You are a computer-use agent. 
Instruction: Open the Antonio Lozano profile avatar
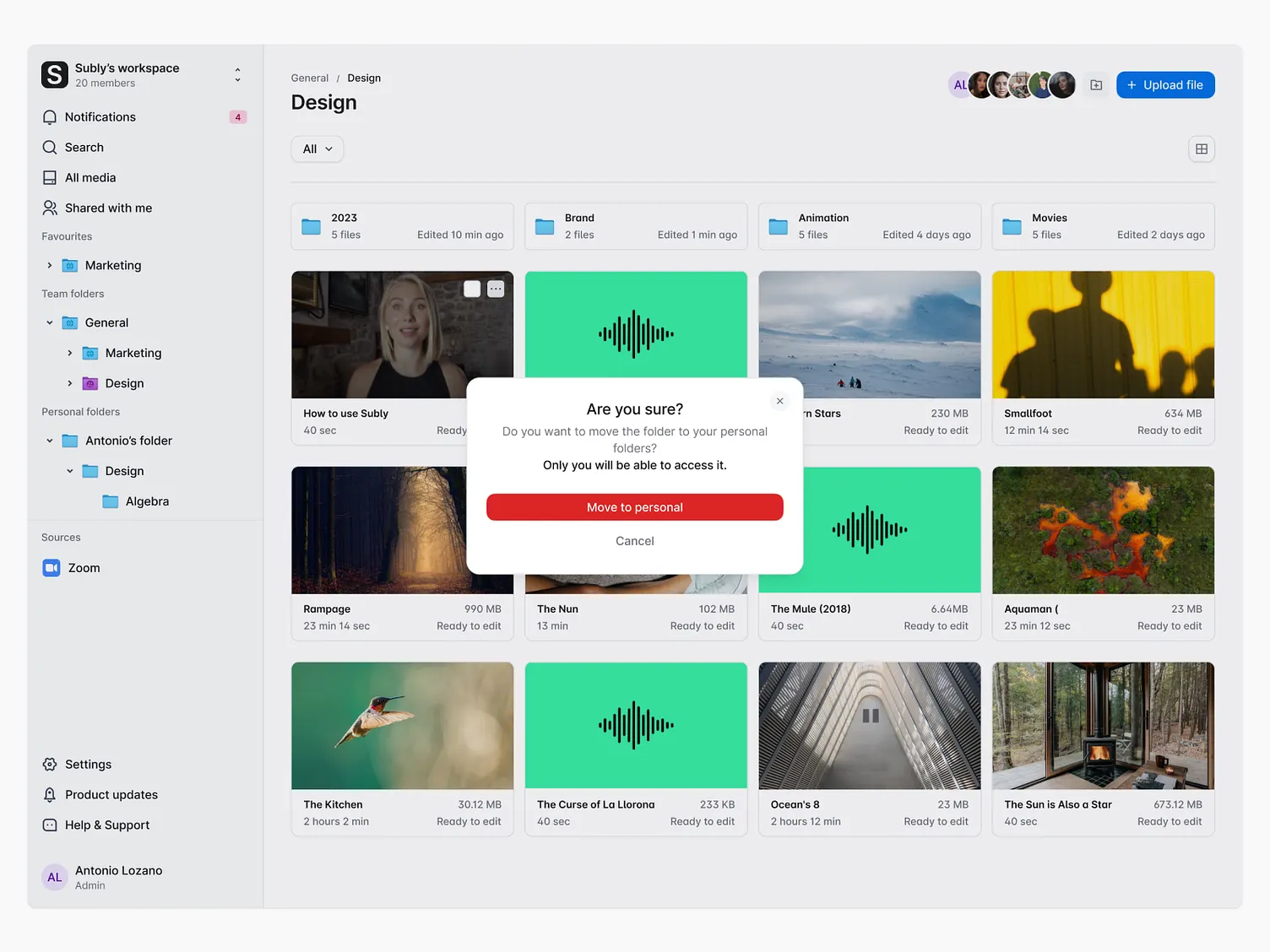[55, 878]
